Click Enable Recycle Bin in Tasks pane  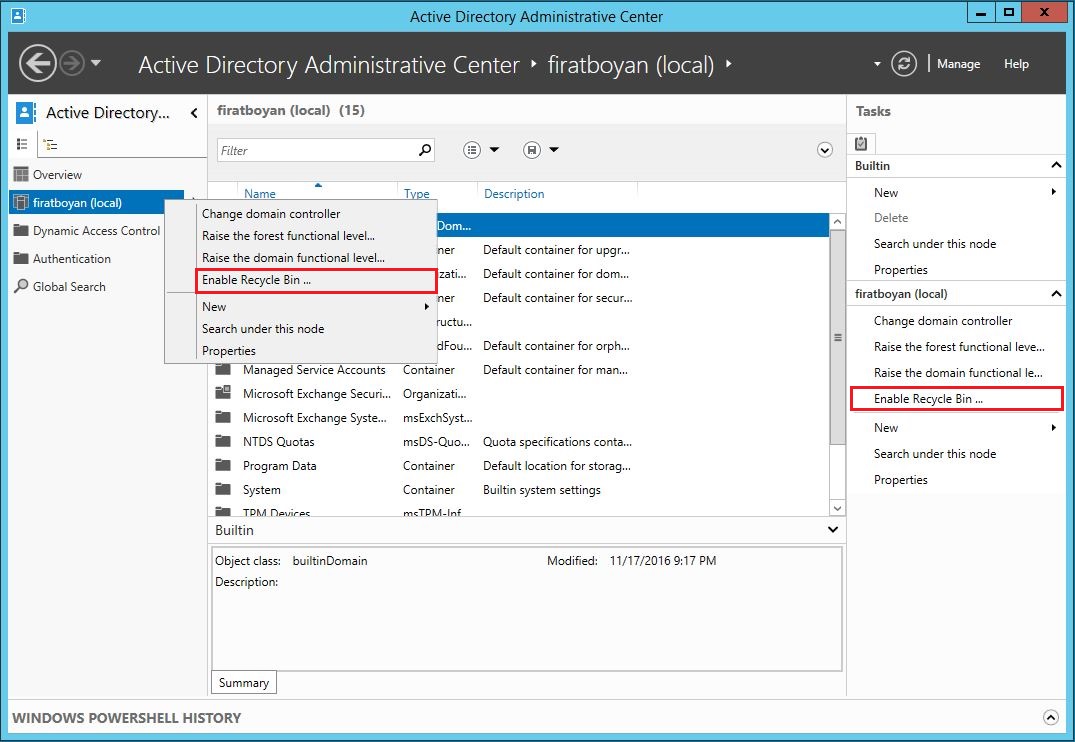956,398
